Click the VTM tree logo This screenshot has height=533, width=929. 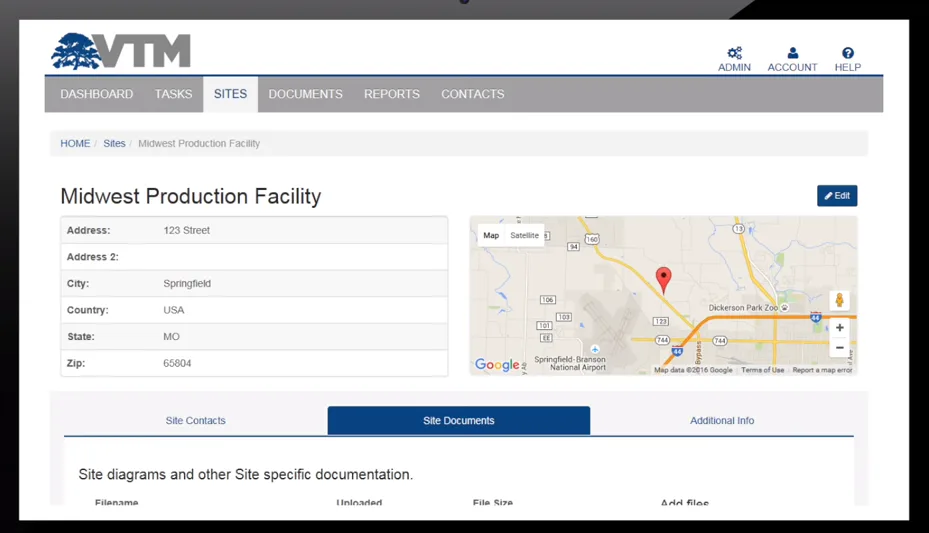121,51
